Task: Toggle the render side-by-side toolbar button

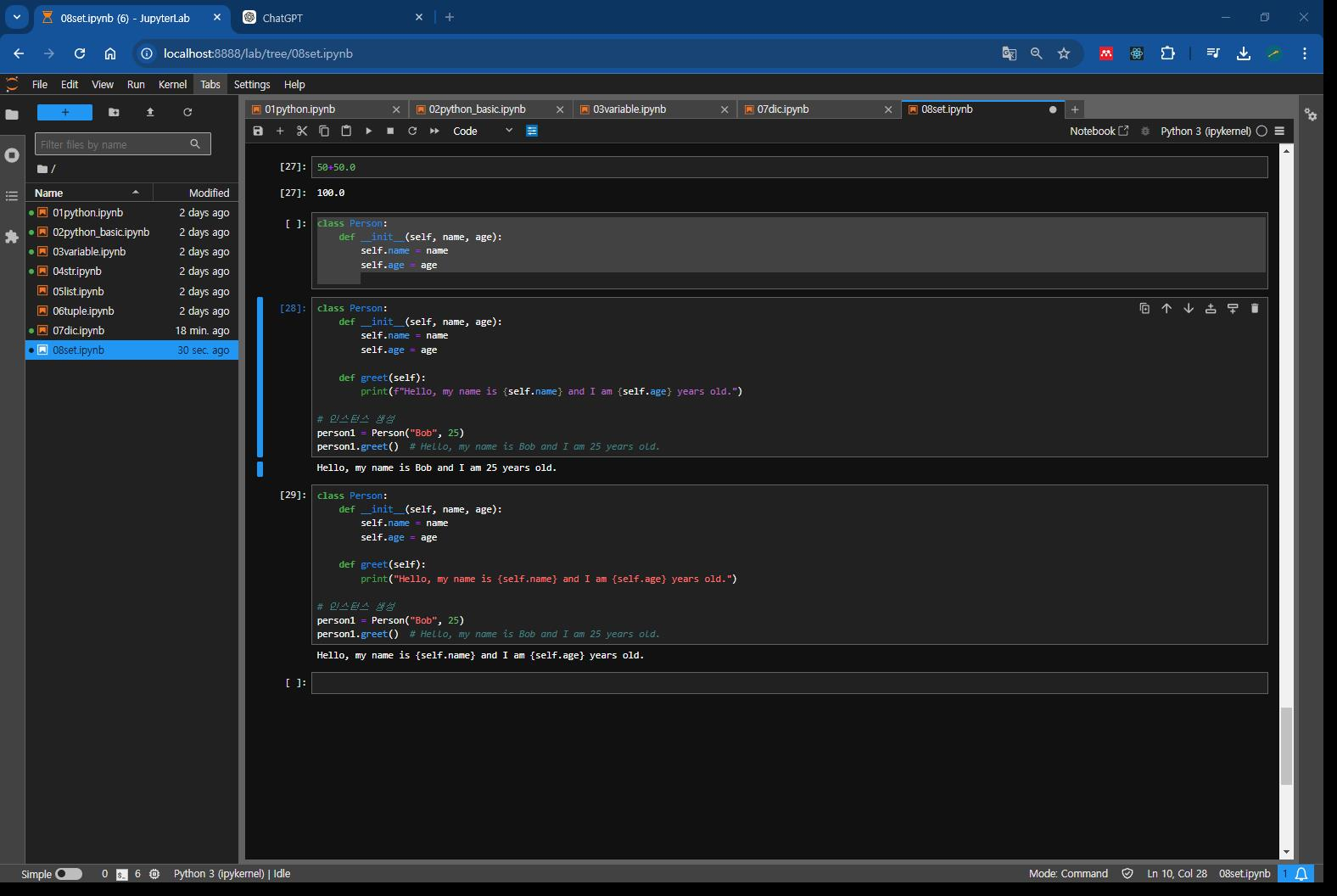Action: tap(532, 131)
